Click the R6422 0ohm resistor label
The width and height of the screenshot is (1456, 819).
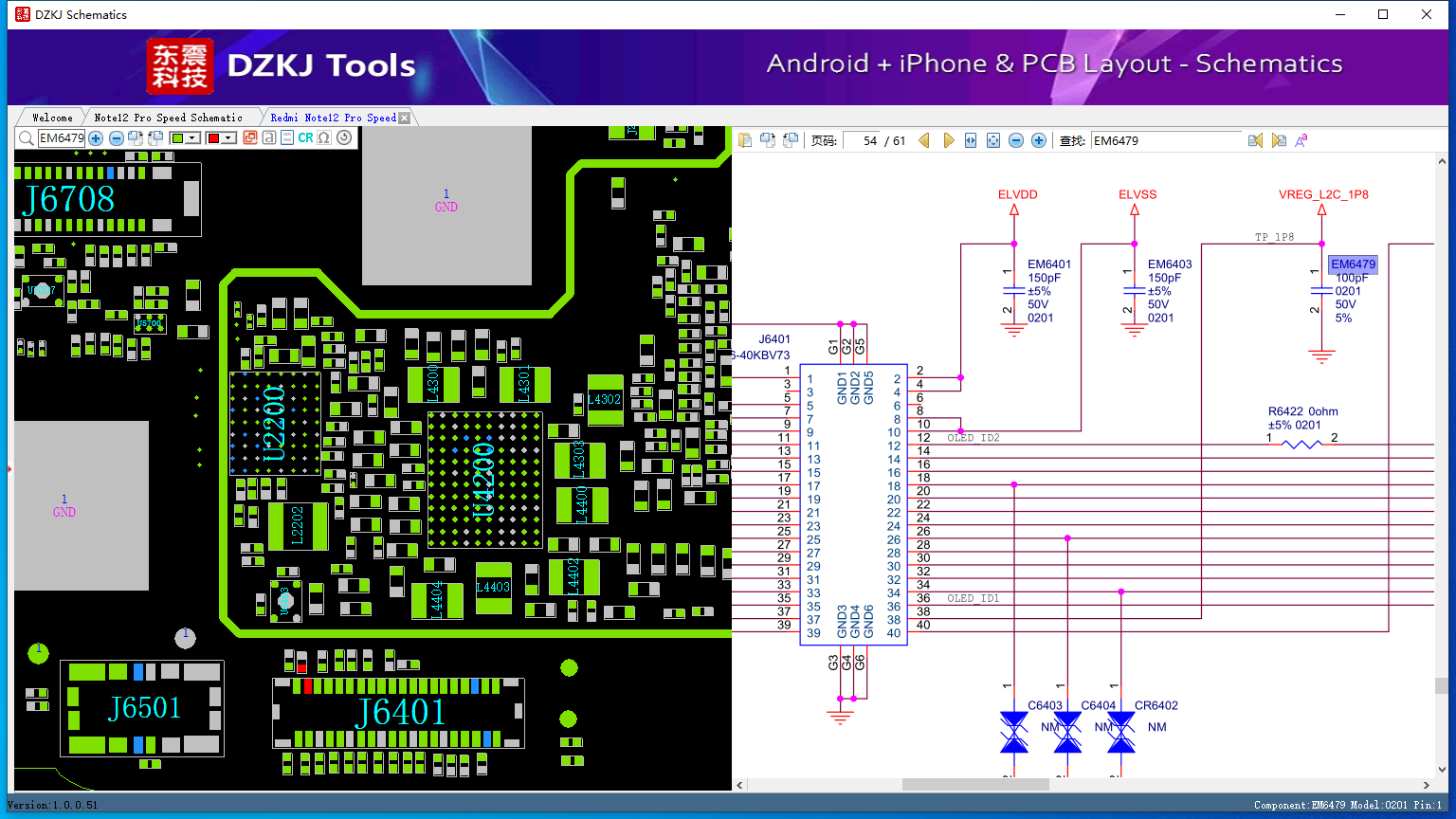(x=1303, y=411)
